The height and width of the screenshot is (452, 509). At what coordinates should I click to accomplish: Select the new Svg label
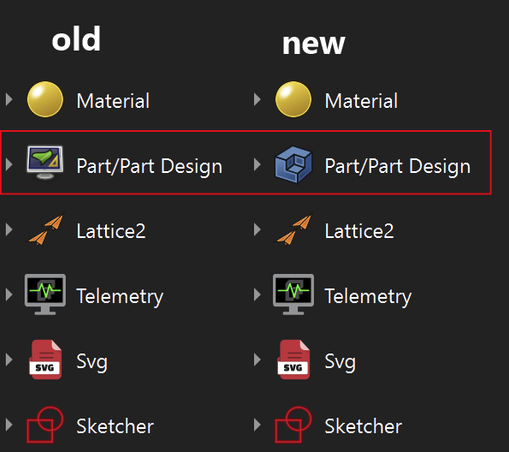(x=340, y=362)
